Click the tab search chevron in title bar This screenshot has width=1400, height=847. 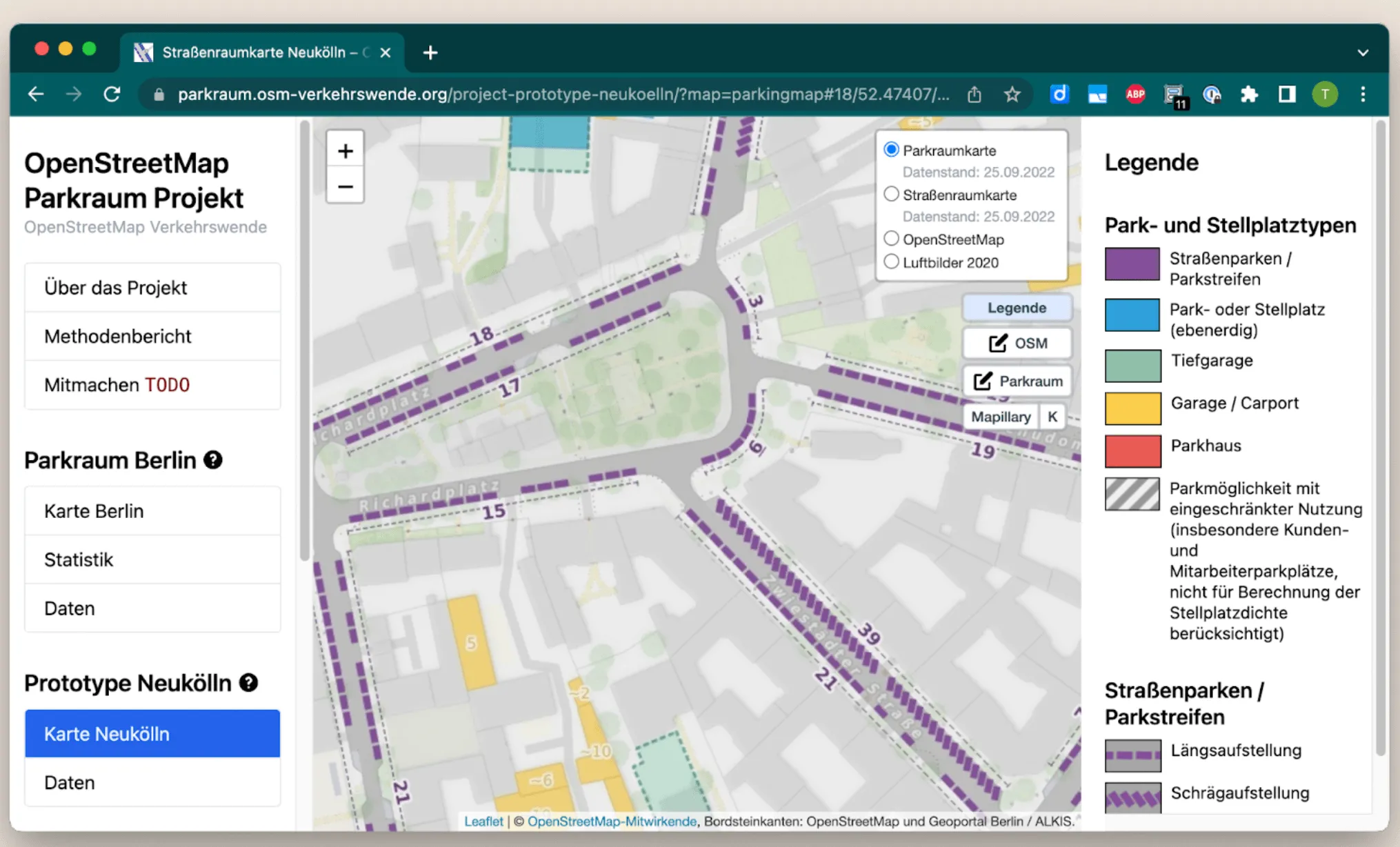click(x=1363, y=52)
